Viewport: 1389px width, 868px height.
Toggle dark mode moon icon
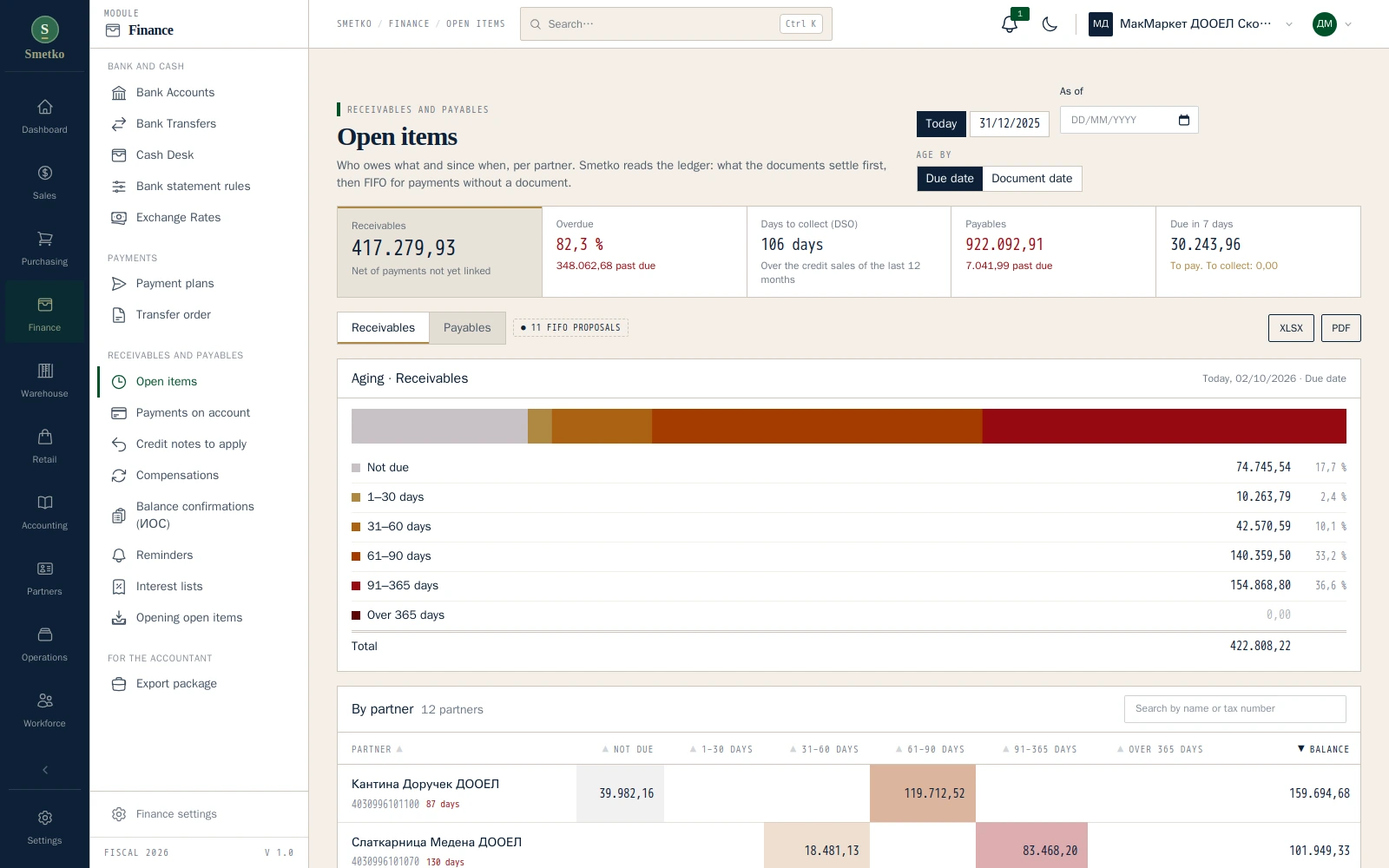point(1050,24)
